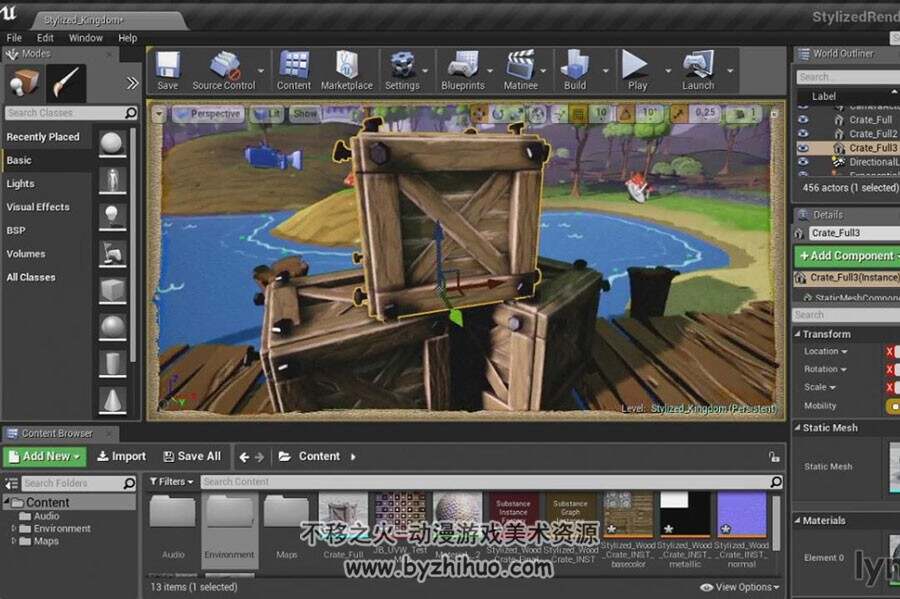Pick the Player Start icon
The width and height of the screenshot is (900, 599).
112,254
